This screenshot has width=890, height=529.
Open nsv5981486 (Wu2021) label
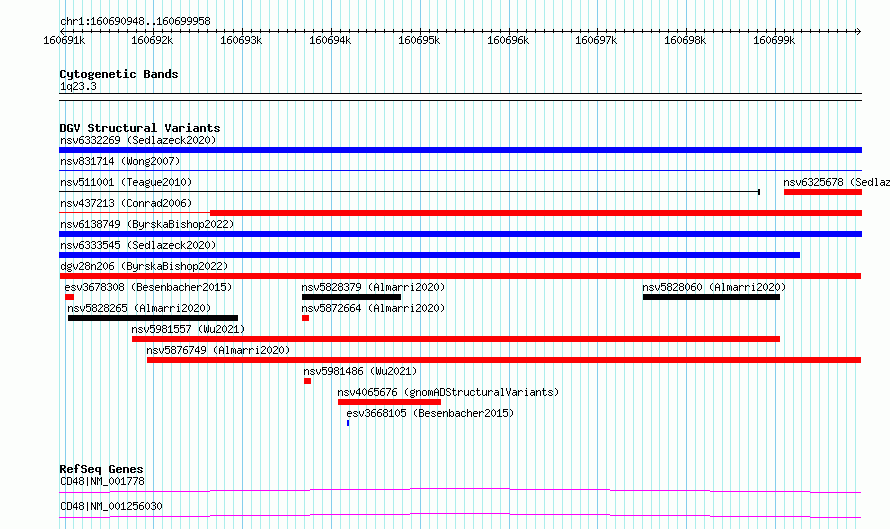360,371
